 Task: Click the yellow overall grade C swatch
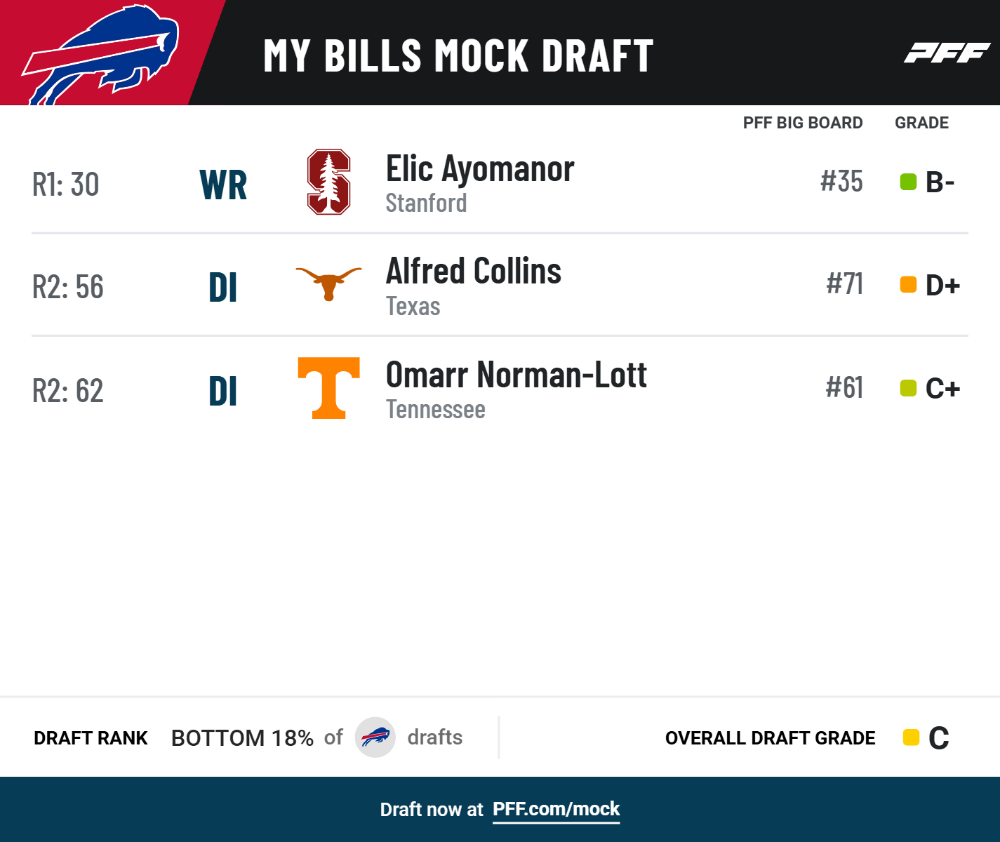pos(911,737)
